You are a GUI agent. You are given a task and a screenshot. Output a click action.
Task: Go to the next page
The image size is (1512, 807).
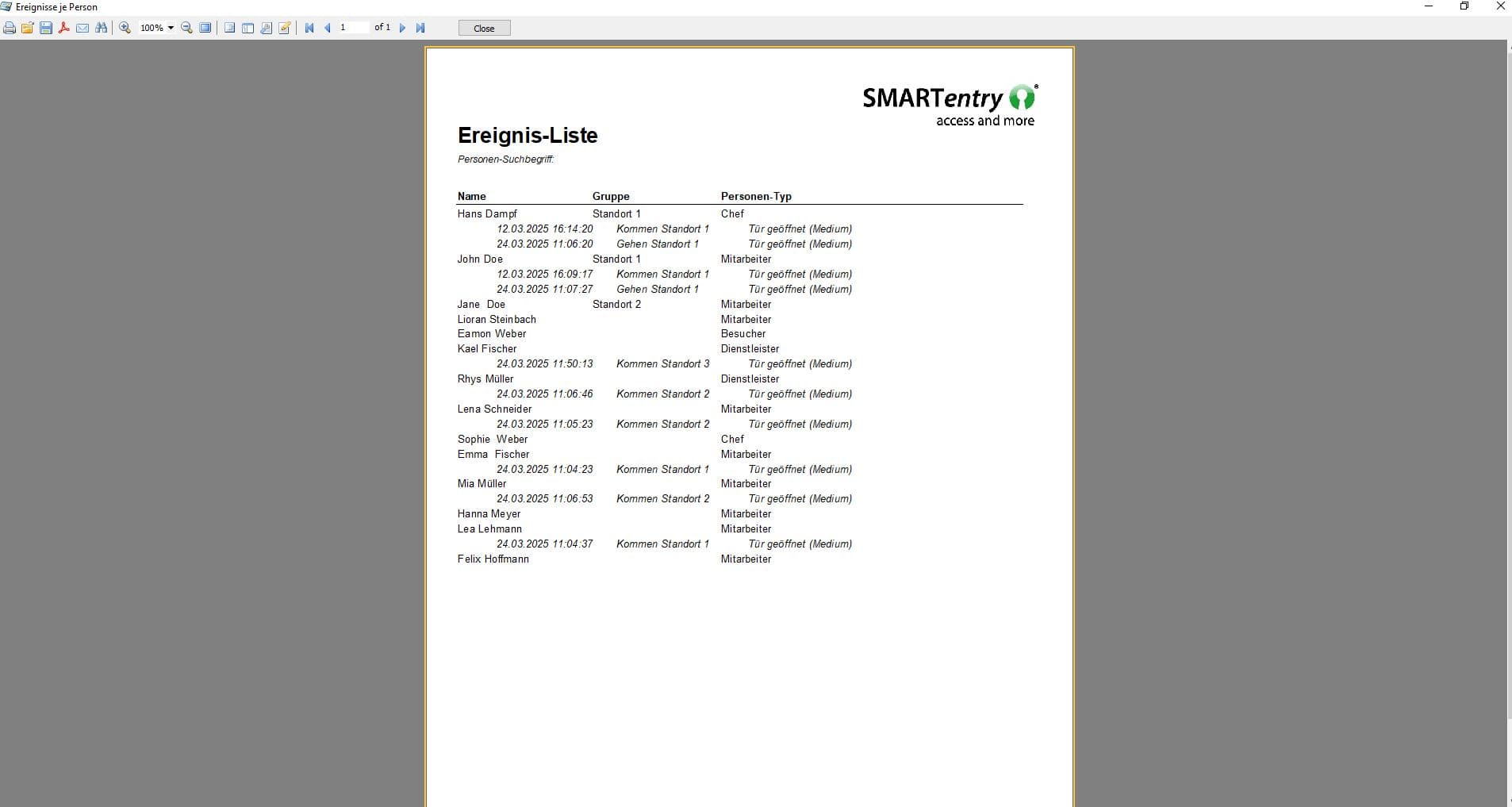coord(403,28)
